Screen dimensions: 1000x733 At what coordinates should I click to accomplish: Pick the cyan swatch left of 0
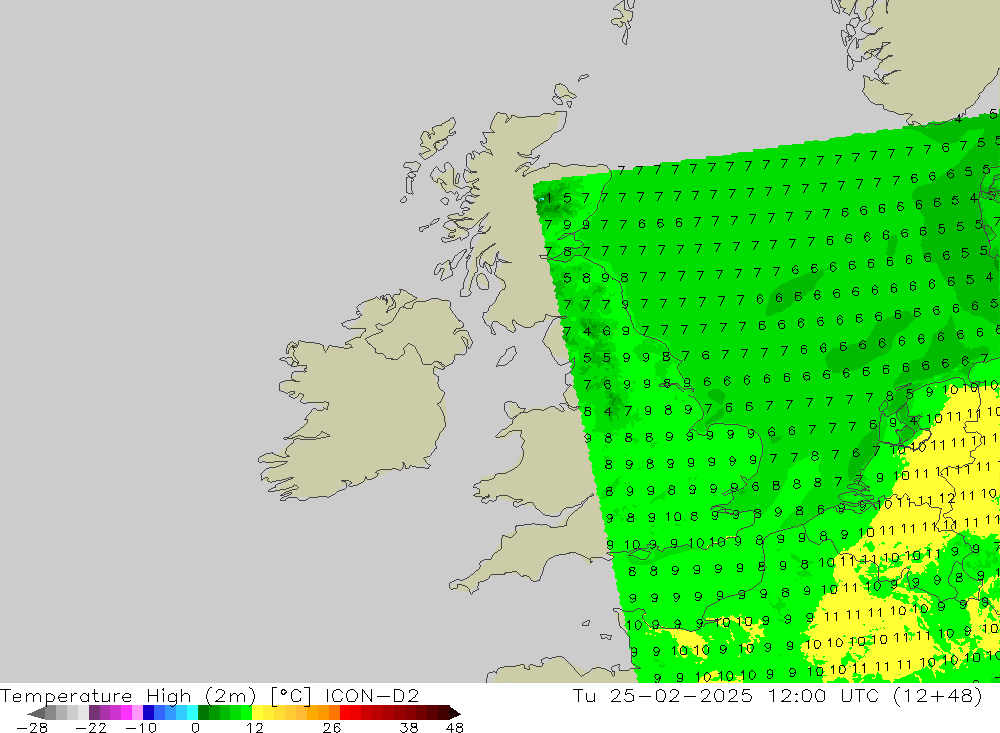click(192, 713)
